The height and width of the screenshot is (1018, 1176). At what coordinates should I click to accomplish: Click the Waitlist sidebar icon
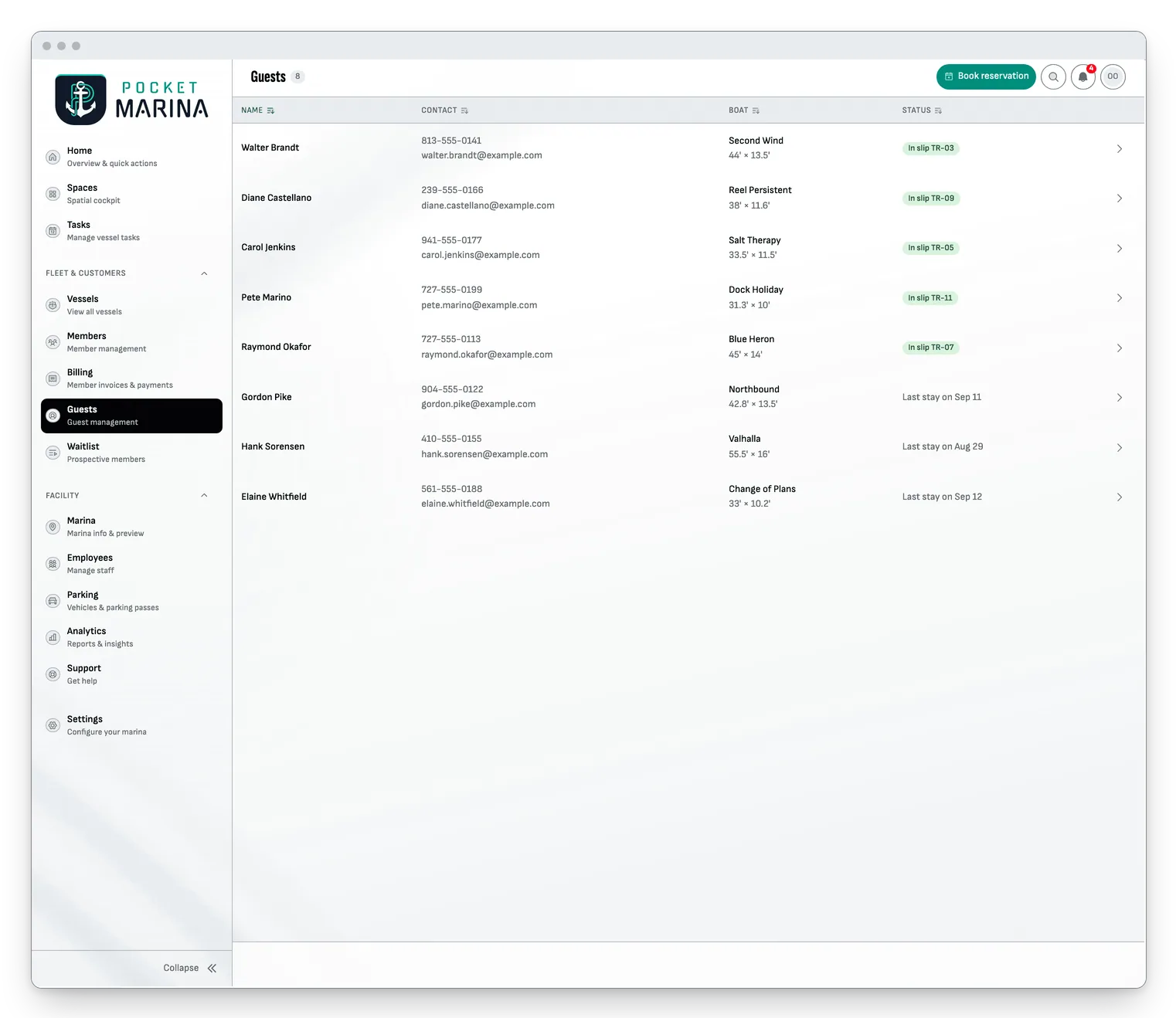click(53, 453)
